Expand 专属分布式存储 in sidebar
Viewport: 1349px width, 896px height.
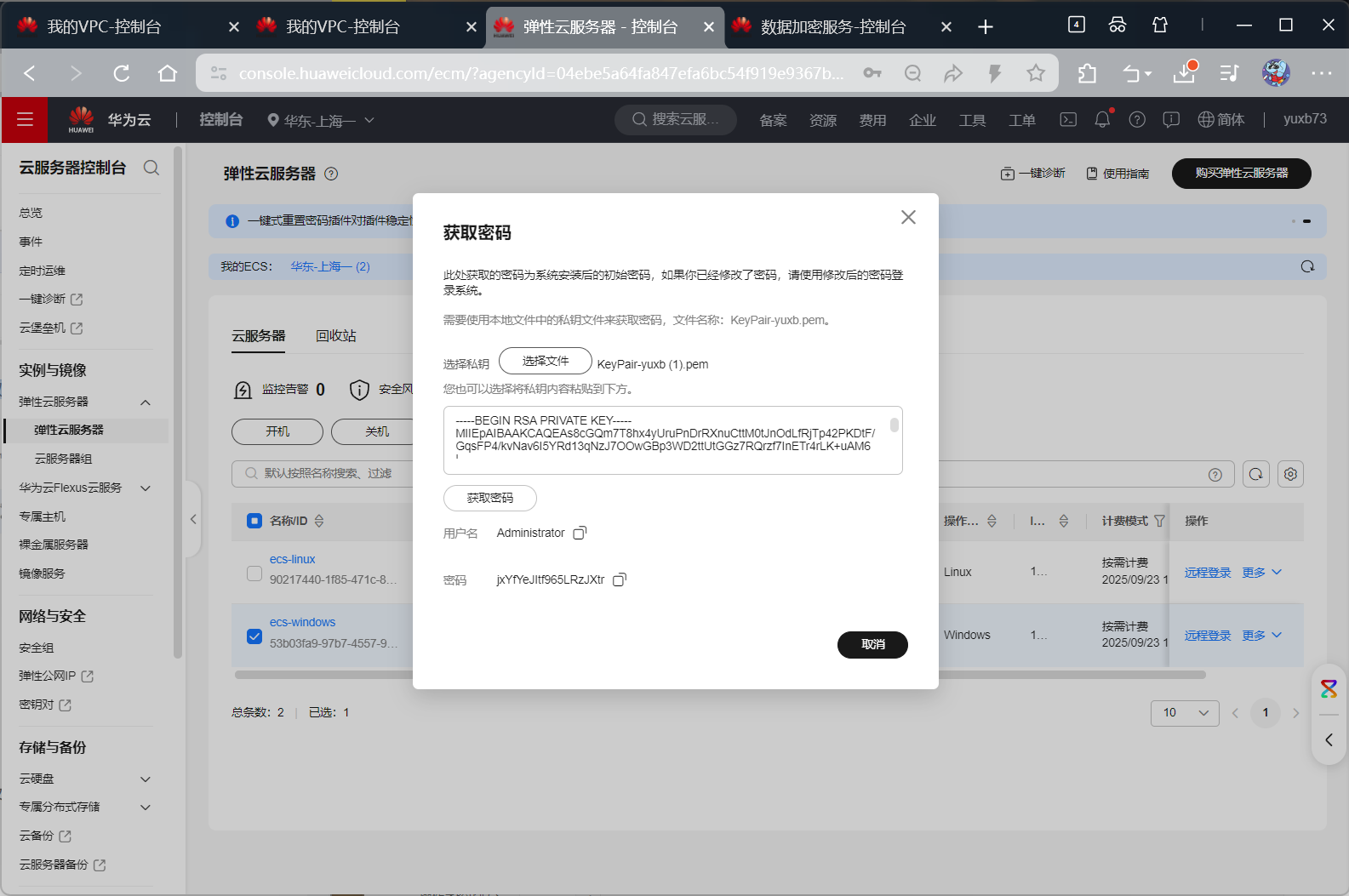pos(146,808)
